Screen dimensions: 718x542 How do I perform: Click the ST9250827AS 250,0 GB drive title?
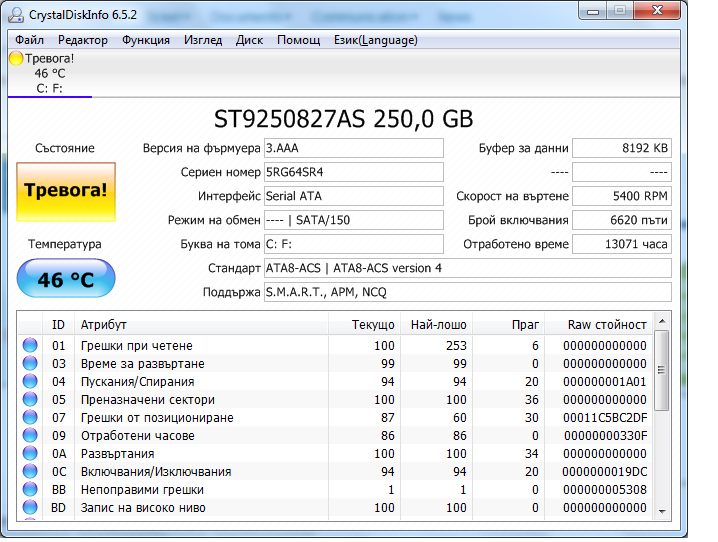(x=343, y=119)
